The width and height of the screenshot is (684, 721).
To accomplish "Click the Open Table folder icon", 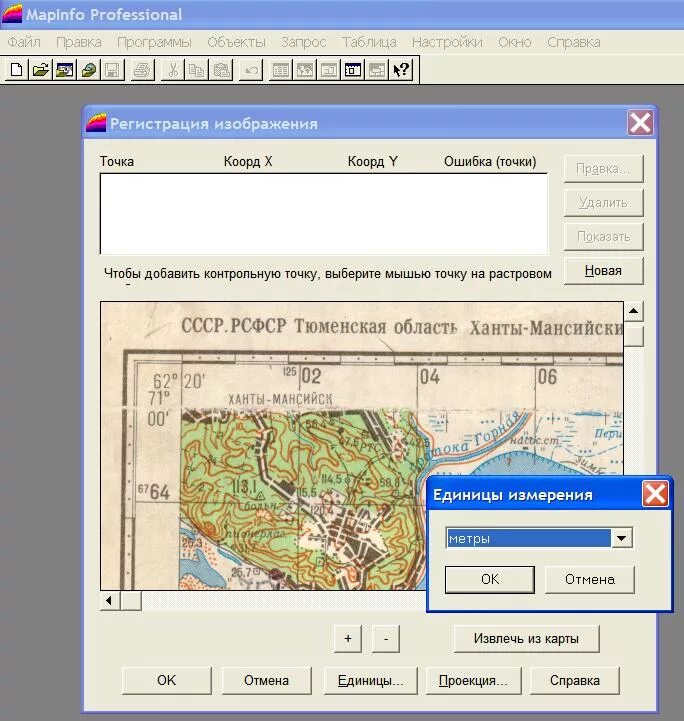I will pyautogui.click(x=40, y=70).
